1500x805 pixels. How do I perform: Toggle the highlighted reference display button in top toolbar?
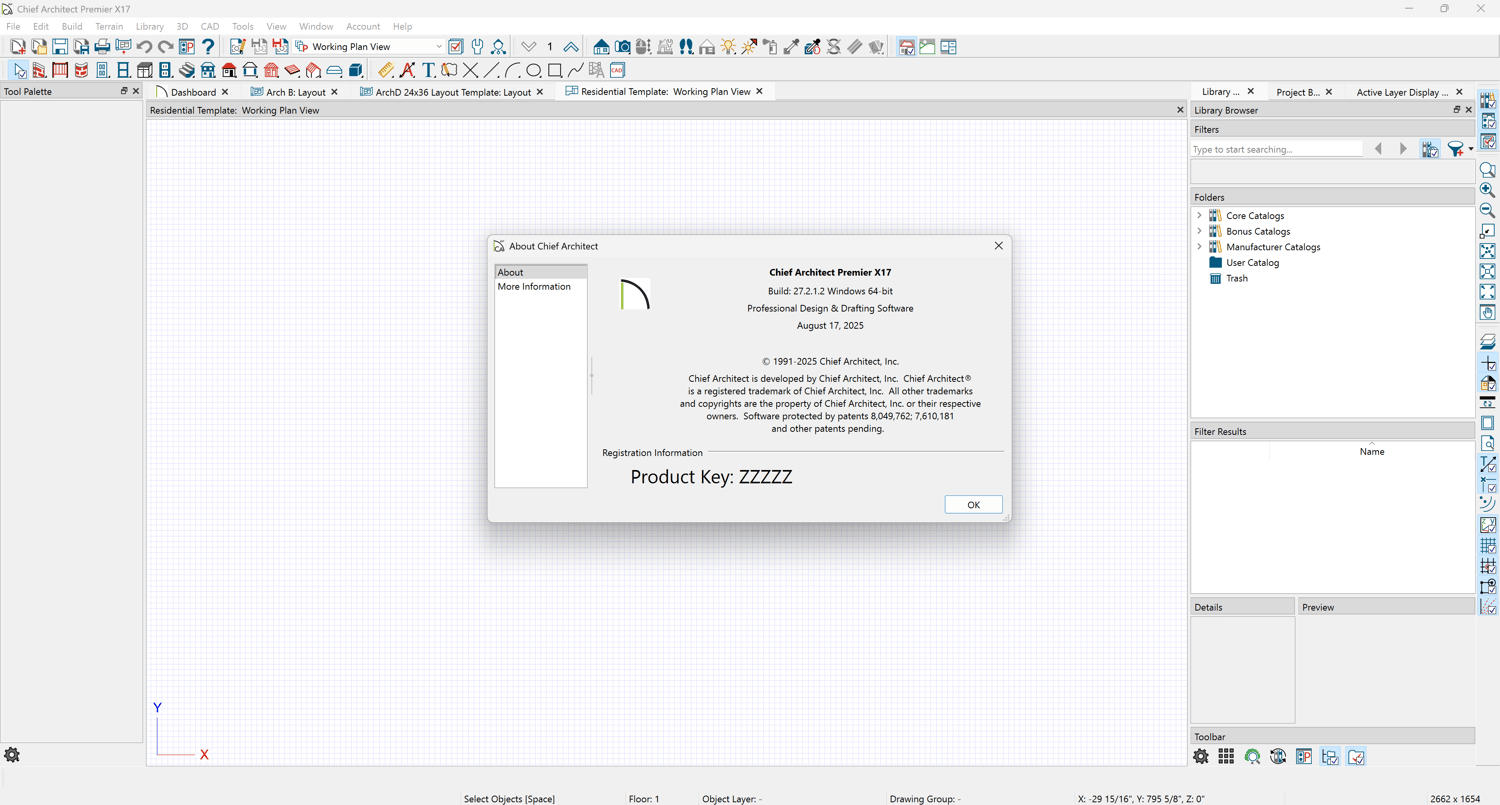(906, 47)
